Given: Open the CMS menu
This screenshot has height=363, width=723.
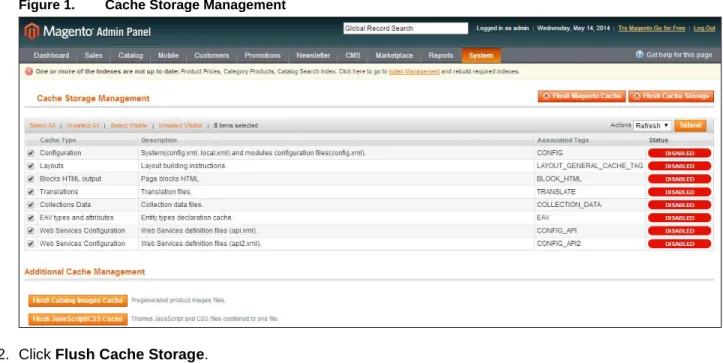Looking at the screenshot, I should (x=353, y=55).
